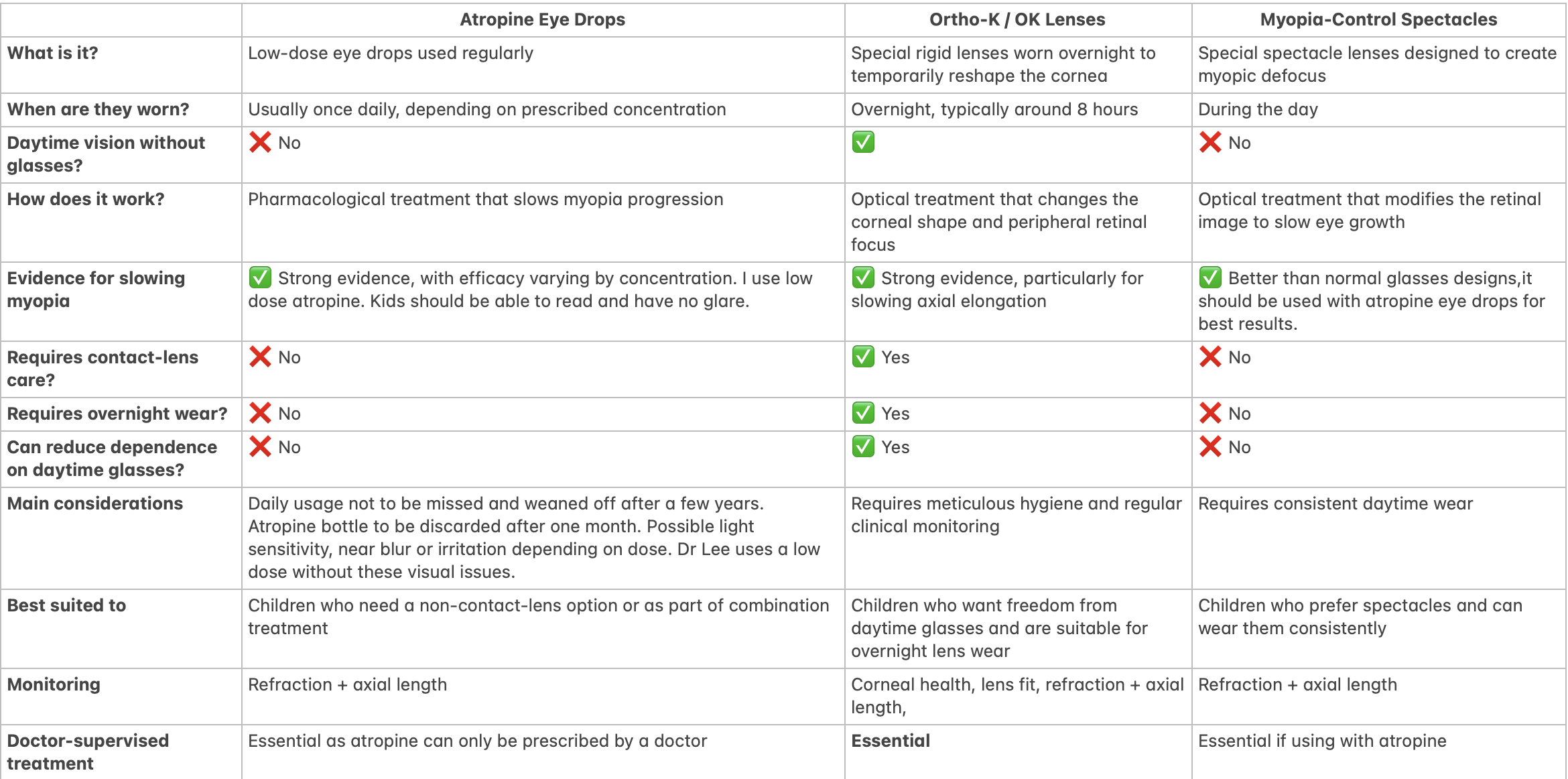
Task: Click the red X in Atropine daytime vision cell
Action: pos(260,142)
